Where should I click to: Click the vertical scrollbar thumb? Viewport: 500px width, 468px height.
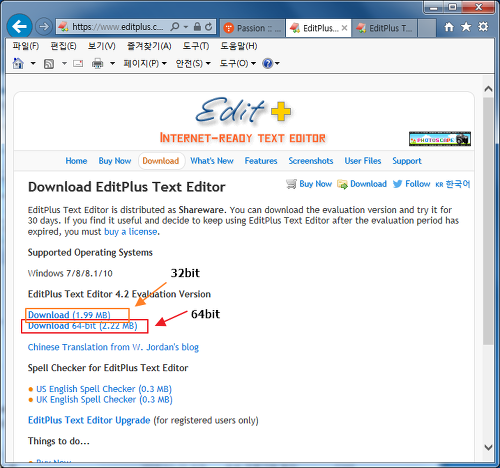(x=488, y=221)
